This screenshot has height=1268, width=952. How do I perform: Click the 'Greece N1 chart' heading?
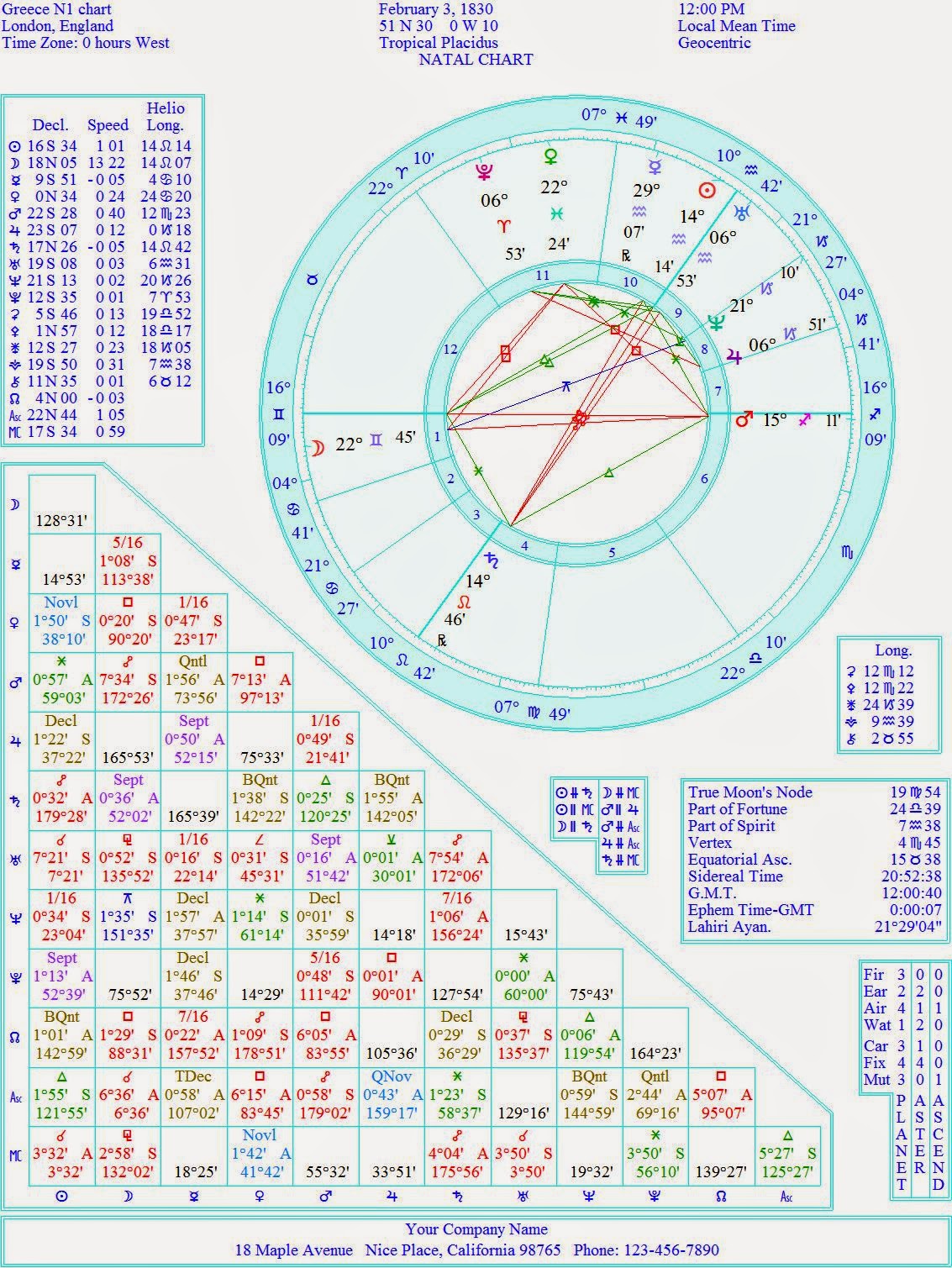click(56, 9)
